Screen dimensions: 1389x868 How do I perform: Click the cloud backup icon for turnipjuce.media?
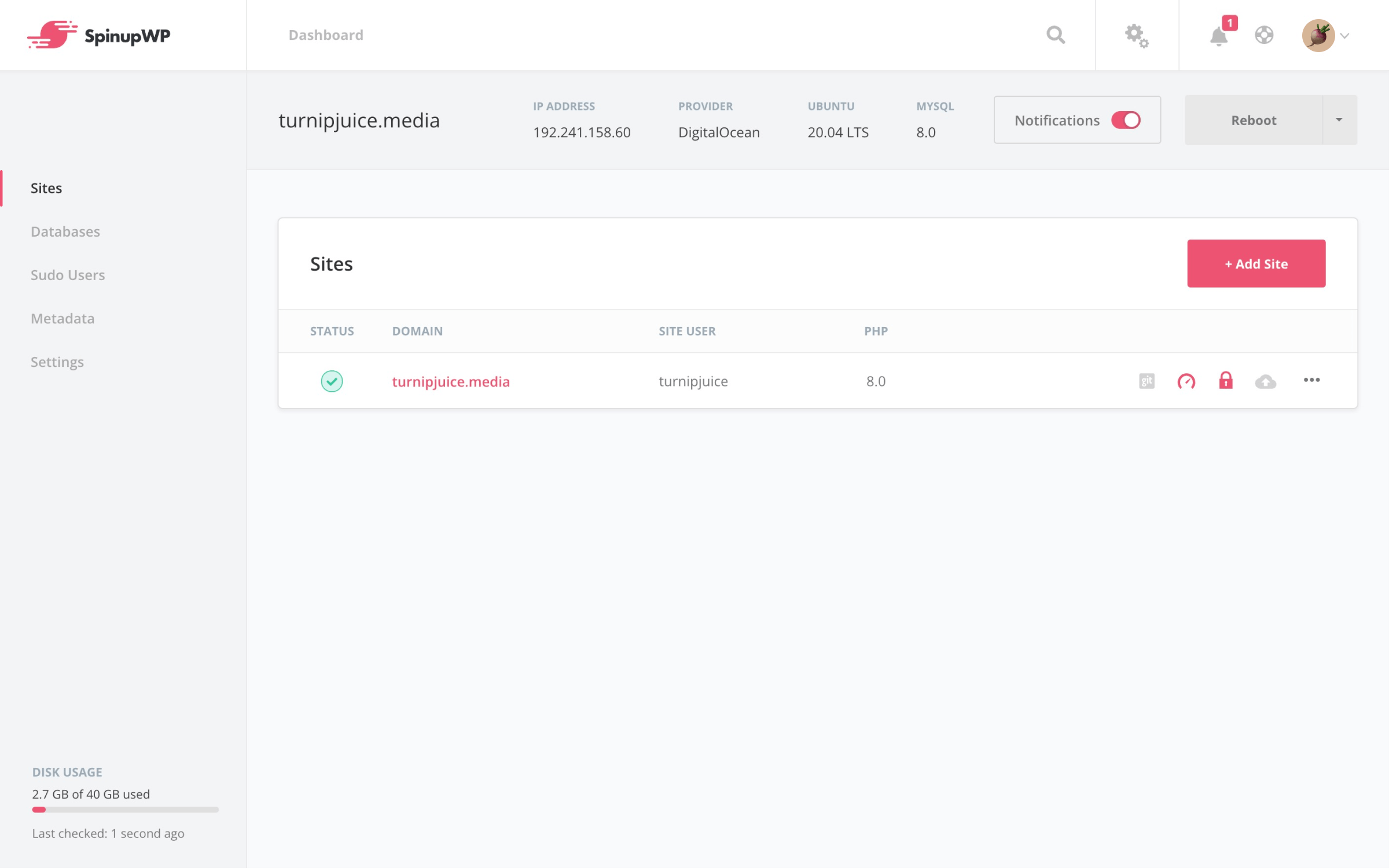click(1265, 380)
